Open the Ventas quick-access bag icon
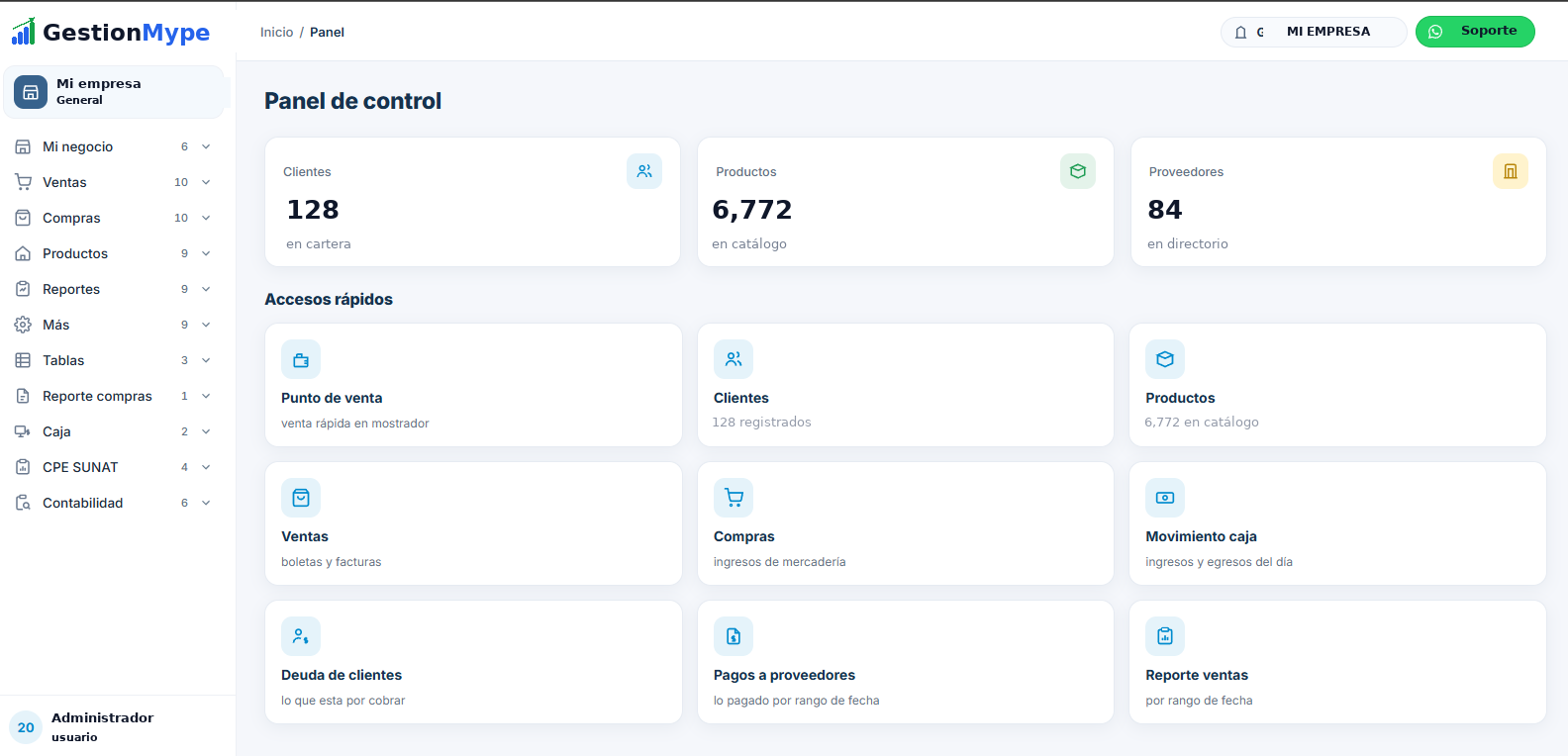 pos(301,498)
